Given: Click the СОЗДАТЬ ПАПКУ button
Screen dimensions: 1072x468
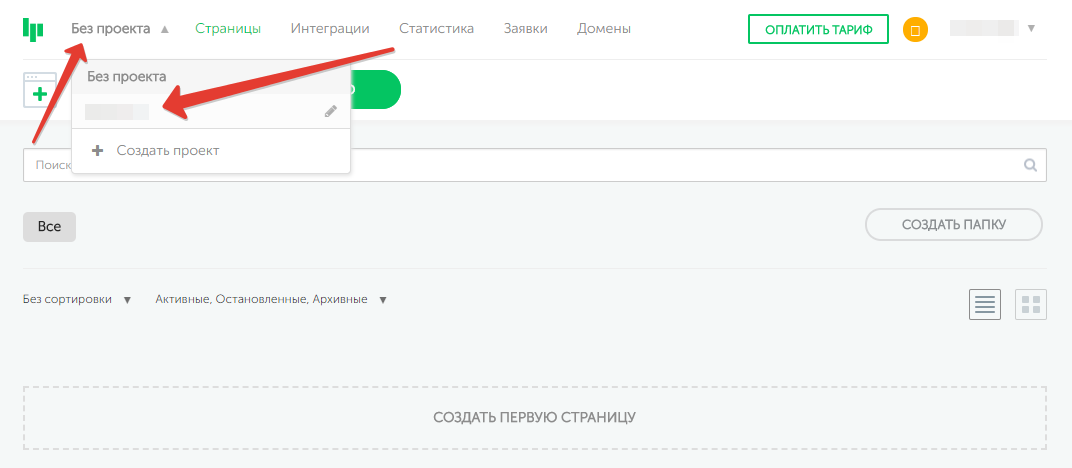Looking at the screenshot, I should click(953, 225).
